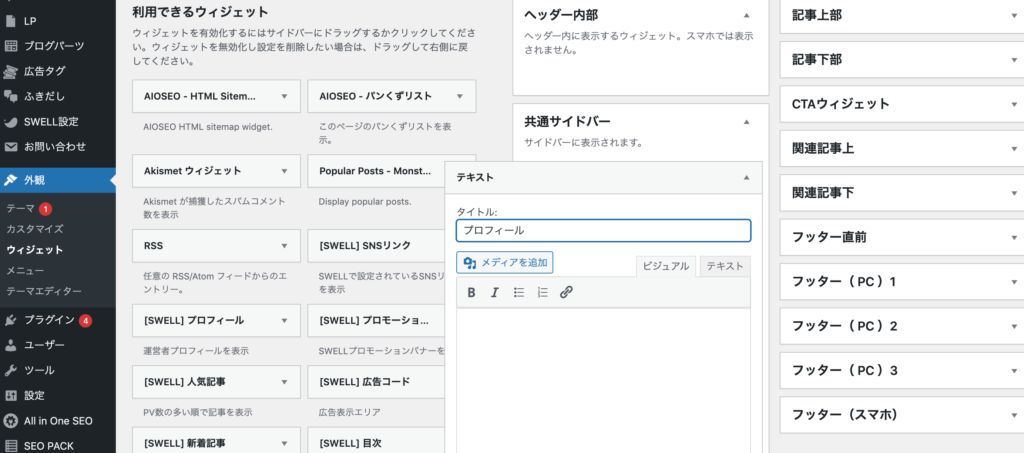The image size is (1024, 453).
Task: Click the プラグイン update count badge
Action: click(x=86, y=320)
